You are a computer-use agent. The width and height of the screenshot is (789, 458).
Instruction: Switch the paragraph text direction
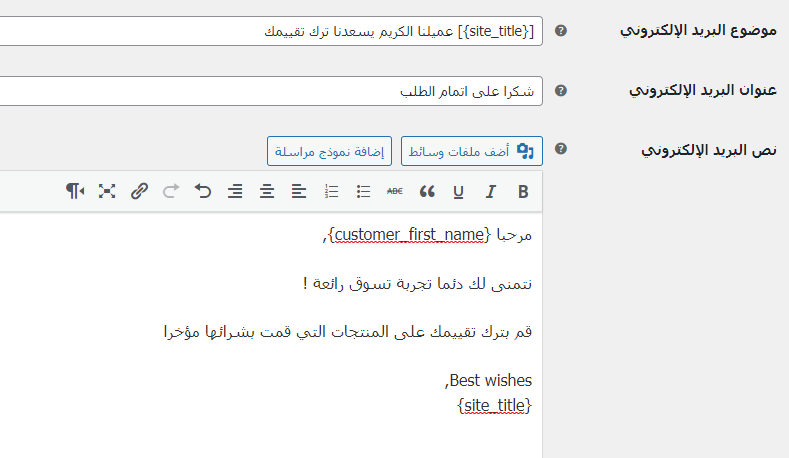coord(75,191)
